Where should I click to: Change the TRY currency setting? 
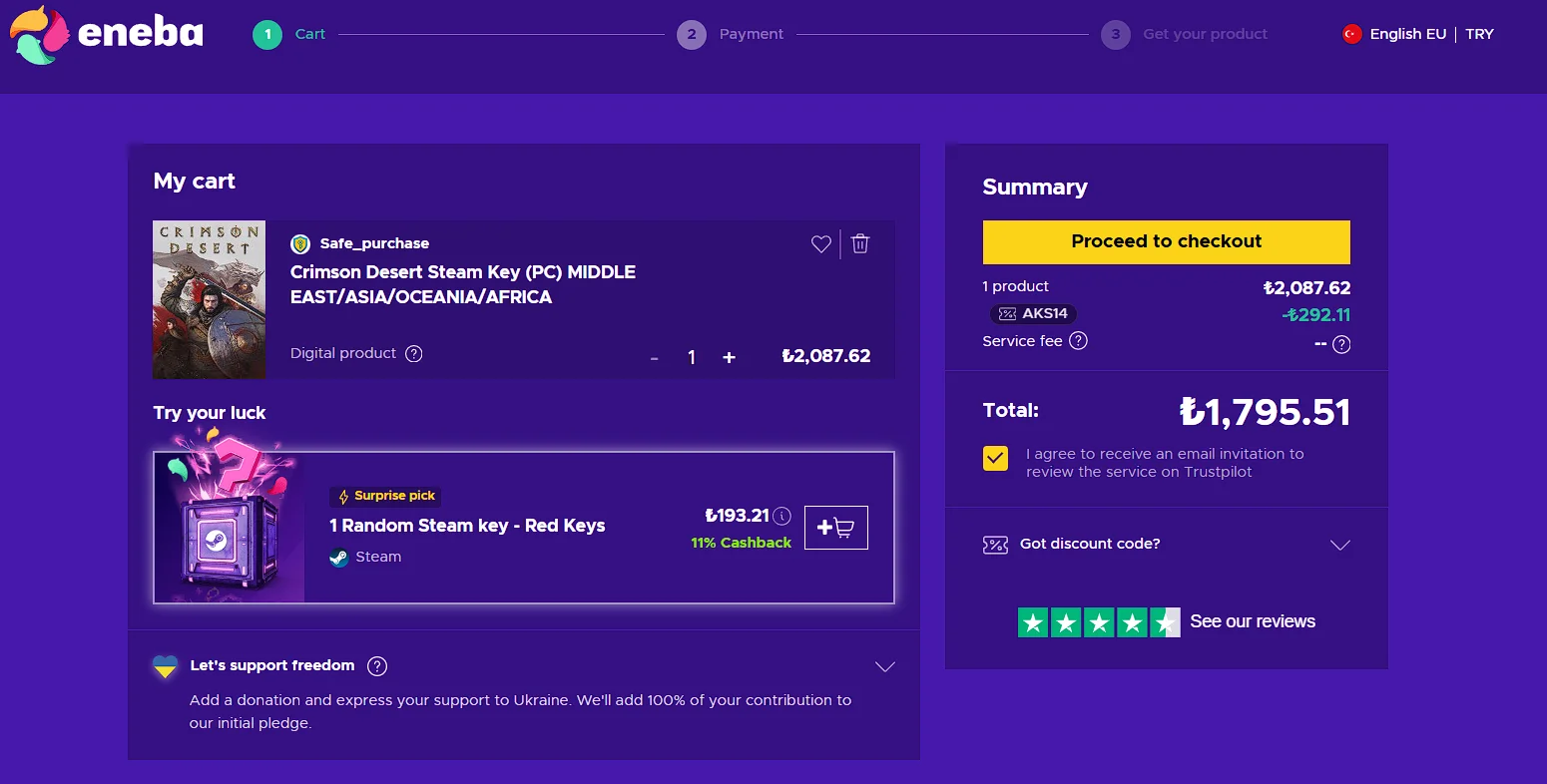[x=1479, y=34]
